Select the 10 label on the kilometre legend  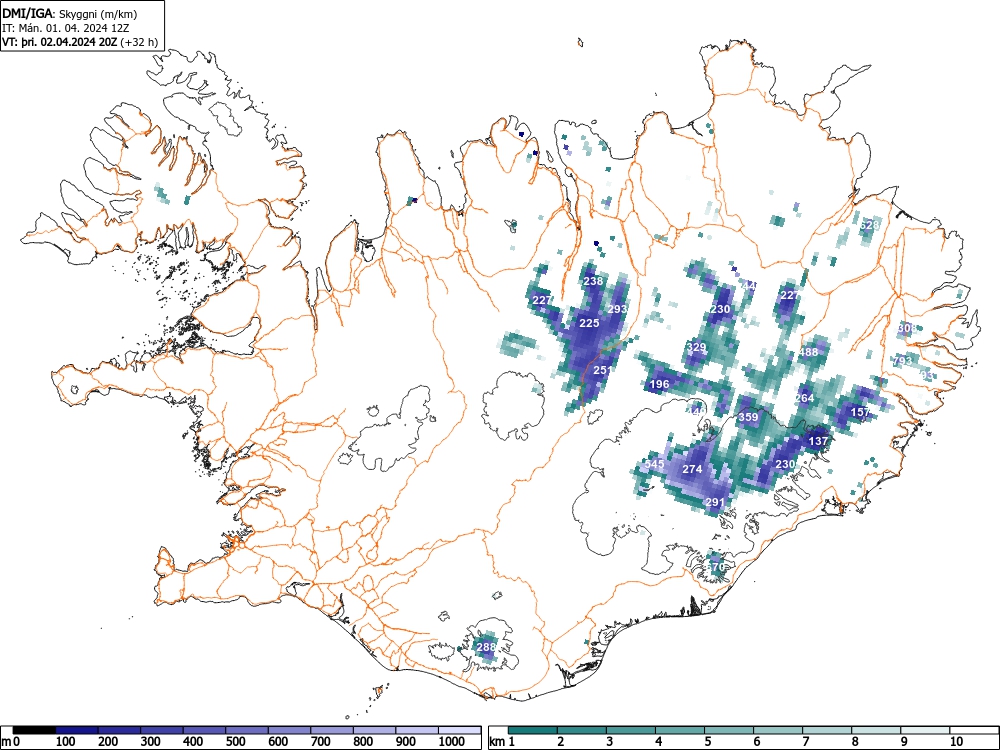pos(955,742)
